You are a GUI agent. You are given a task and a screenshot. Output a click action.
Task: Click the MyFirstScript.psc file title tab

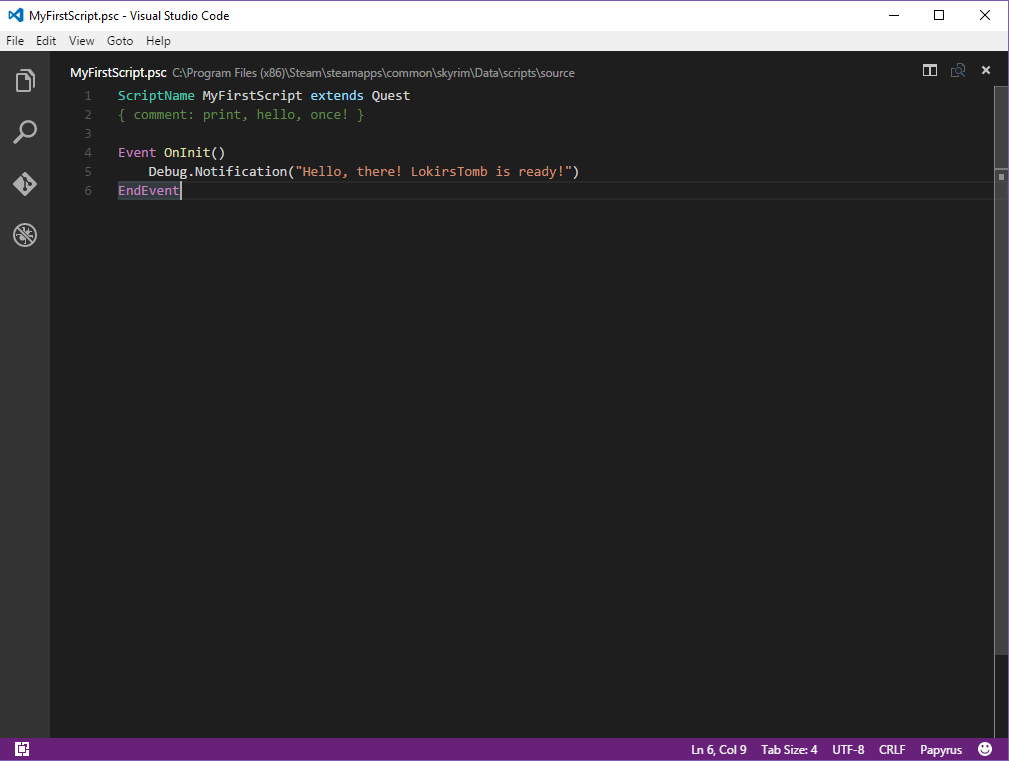click(x=118, y=73)
